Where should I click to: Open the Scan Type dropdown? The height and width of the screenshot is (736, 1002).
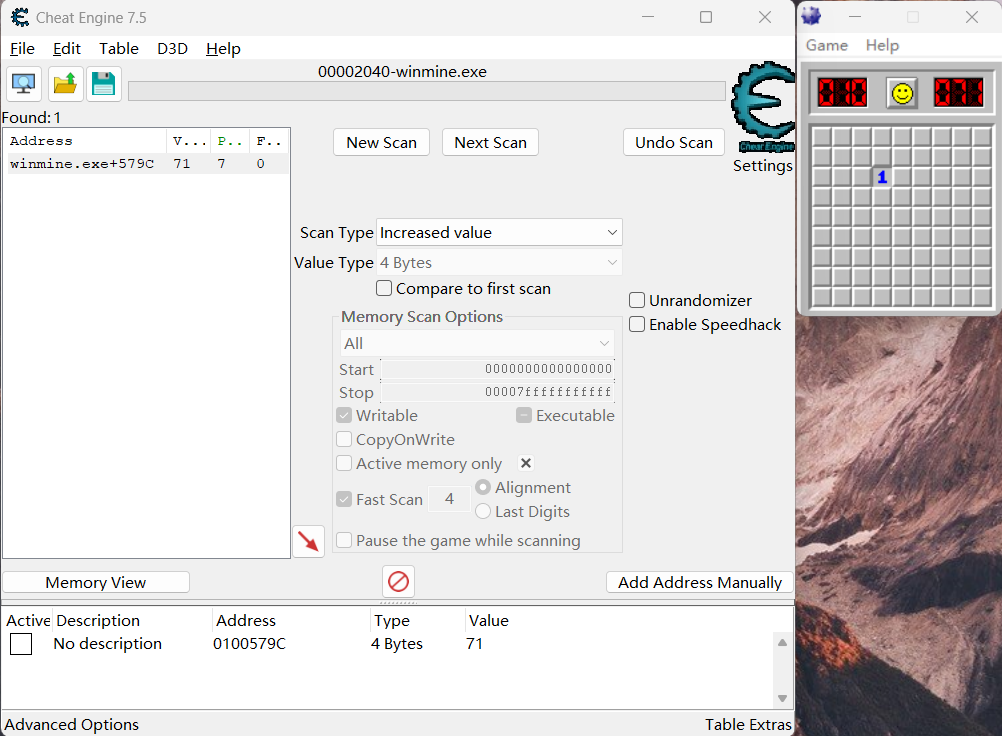point(499,232)
